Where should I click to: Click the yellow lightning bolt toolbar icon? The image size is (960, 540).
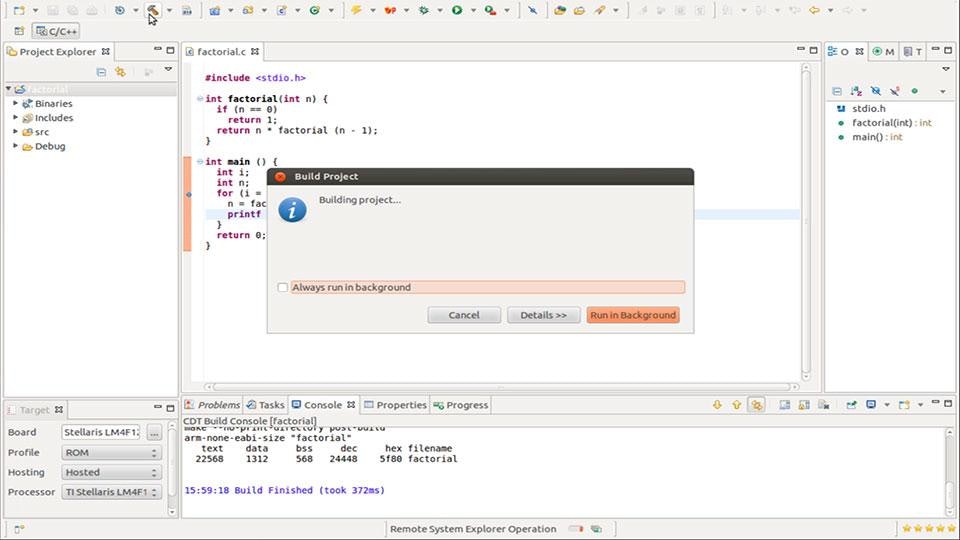click(x=356, y=10)
